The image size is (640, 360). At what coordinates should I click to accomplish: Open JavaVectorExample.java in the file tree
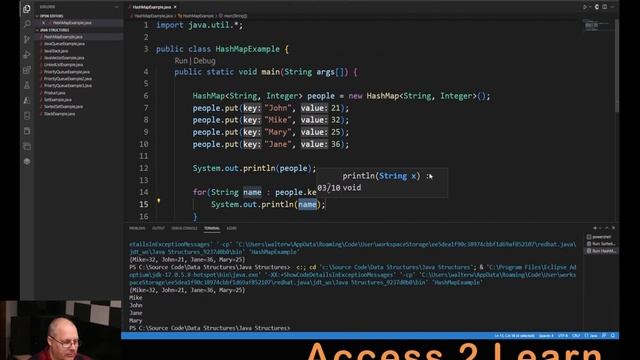pos(64,58)
